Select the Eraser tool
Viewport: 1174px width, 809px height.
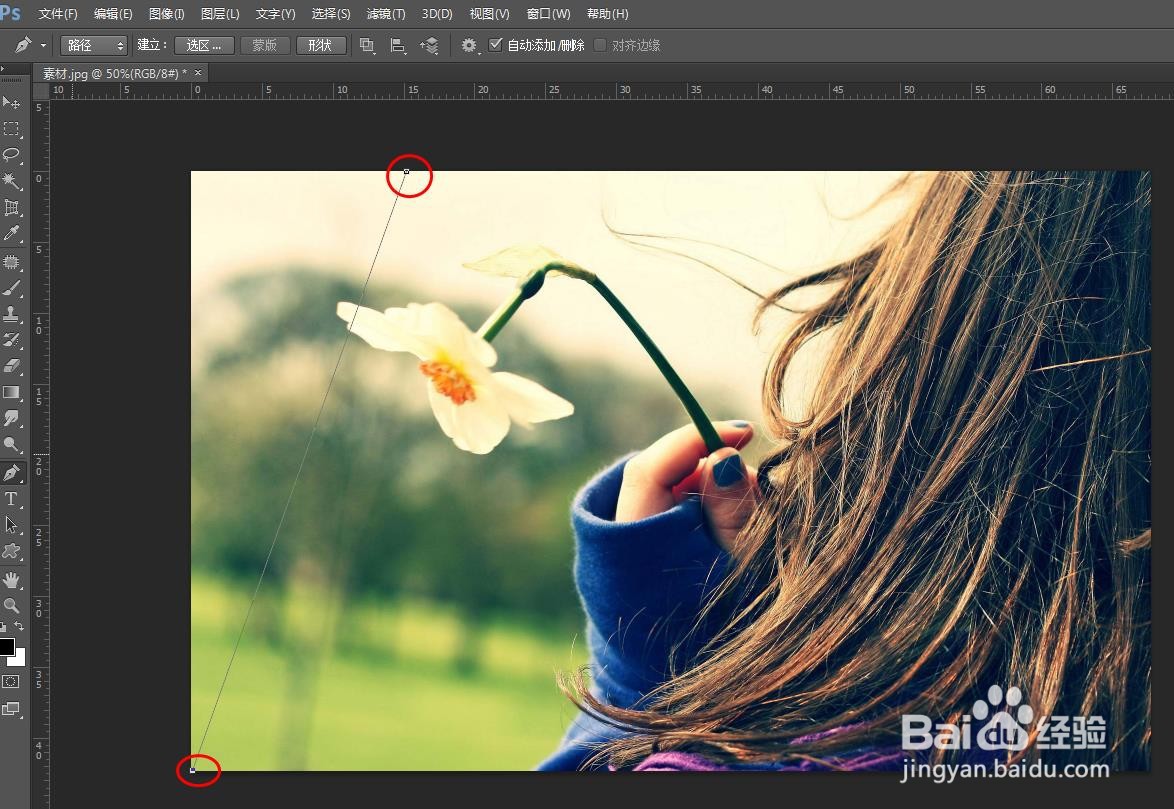coord(11,366)
